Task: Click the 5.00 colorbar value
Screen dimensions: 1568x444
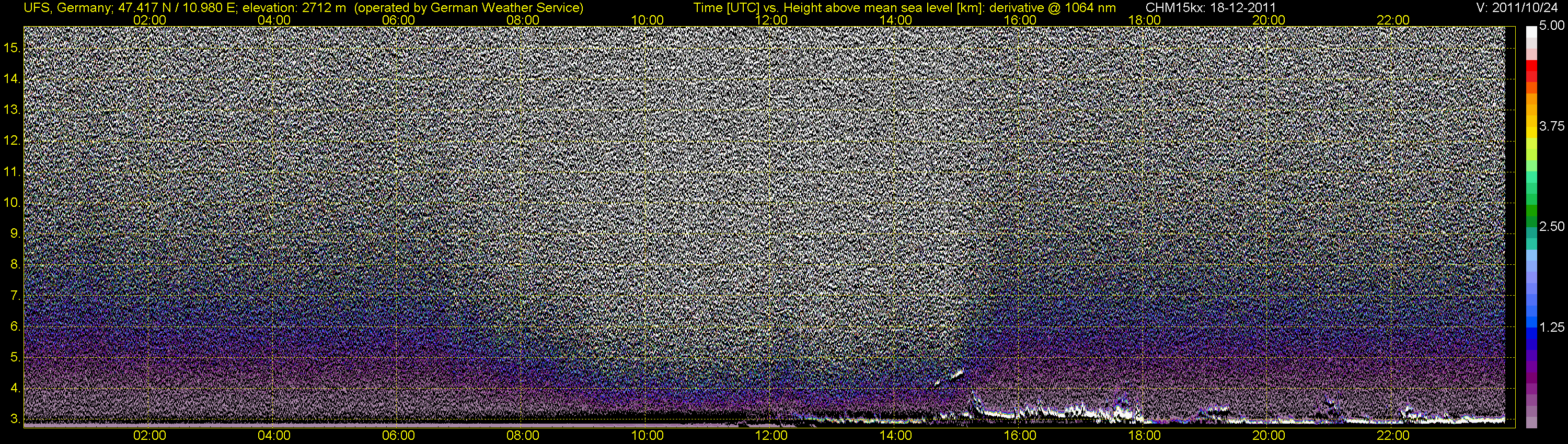Action: 1552,26
